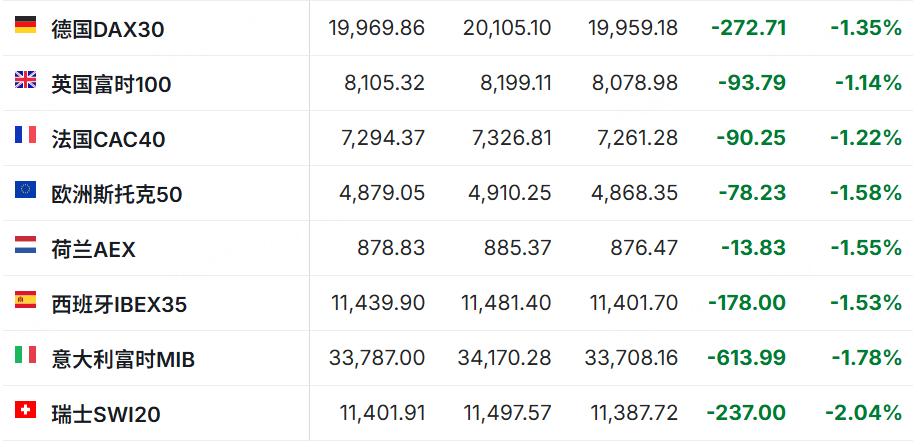Open the 瑞士SWI20 index page
Screen dimensions: 913x441
pos(106,415)
